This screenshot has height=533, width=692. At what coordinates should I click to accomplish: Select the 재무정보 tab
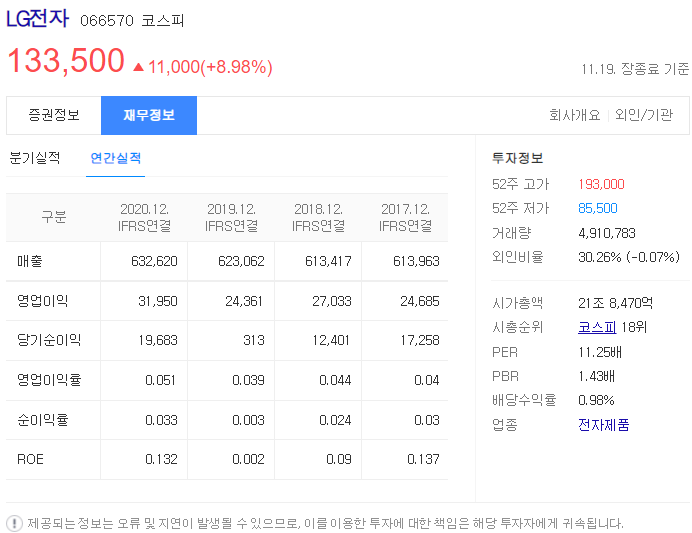click(149, 115)
